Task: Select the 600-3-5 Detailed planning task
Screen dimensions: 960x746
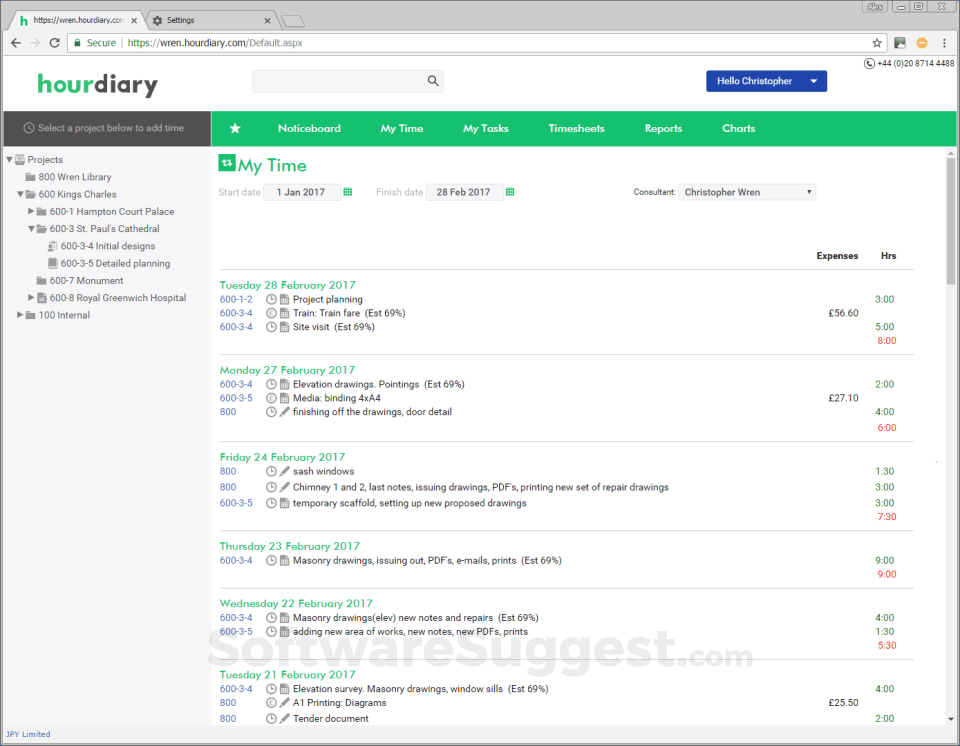Action: 115,263
